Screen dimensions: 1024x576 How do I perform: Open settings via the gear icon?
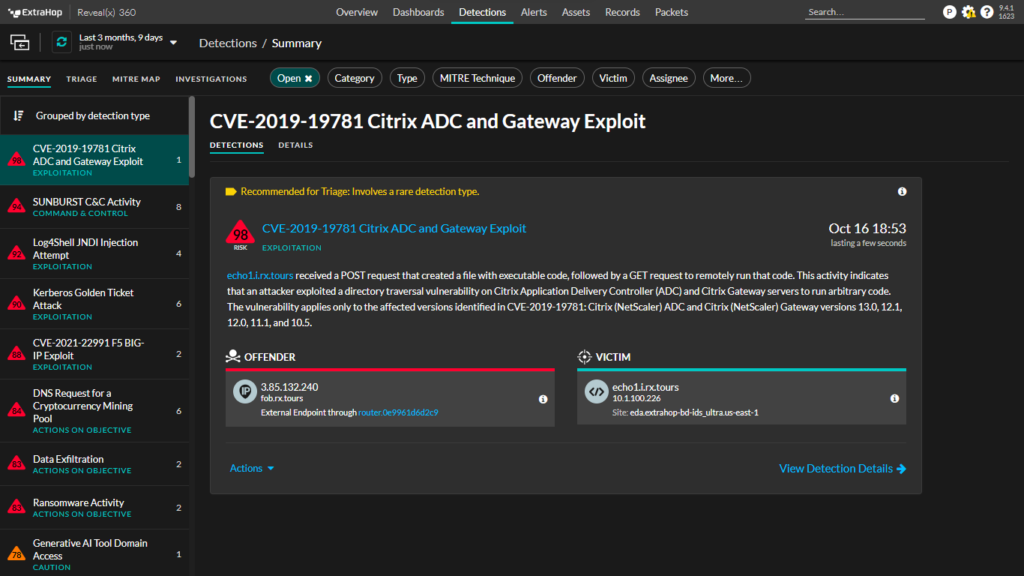click(969, 12)
